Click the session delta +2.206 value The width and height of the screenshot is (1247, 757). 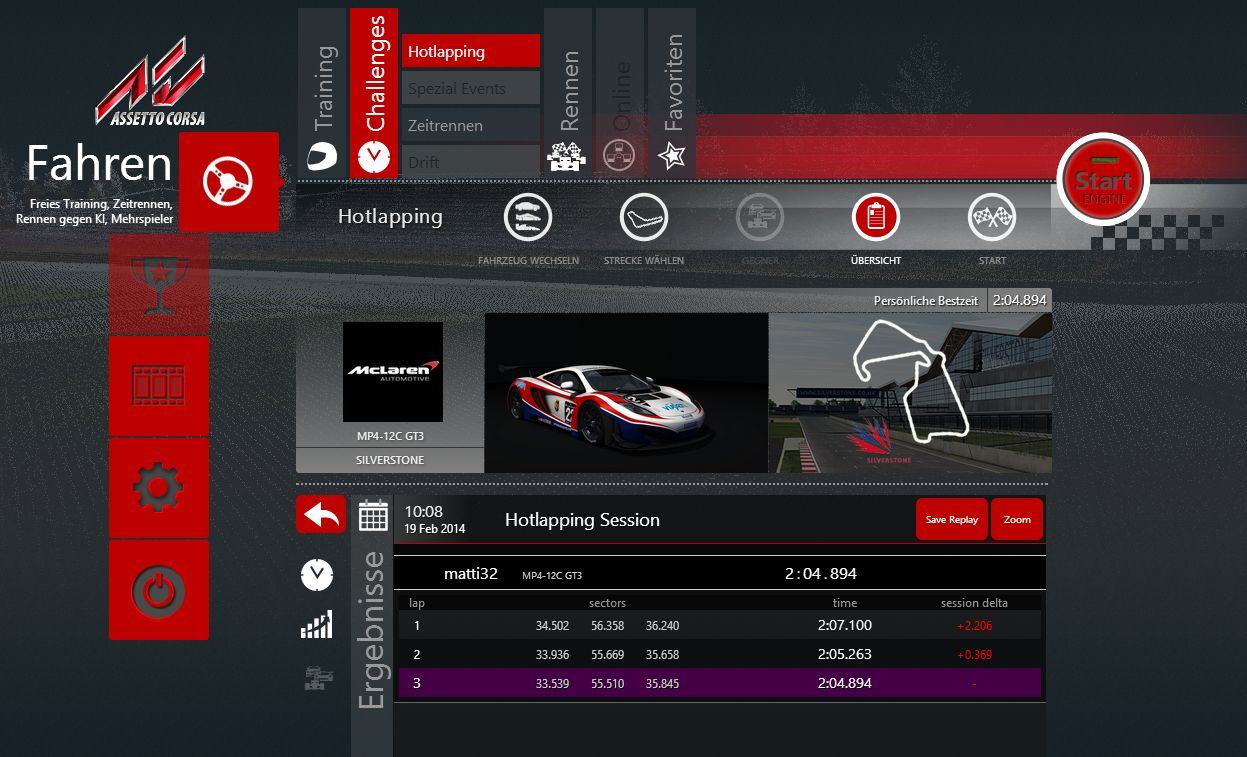pos(974,626)
